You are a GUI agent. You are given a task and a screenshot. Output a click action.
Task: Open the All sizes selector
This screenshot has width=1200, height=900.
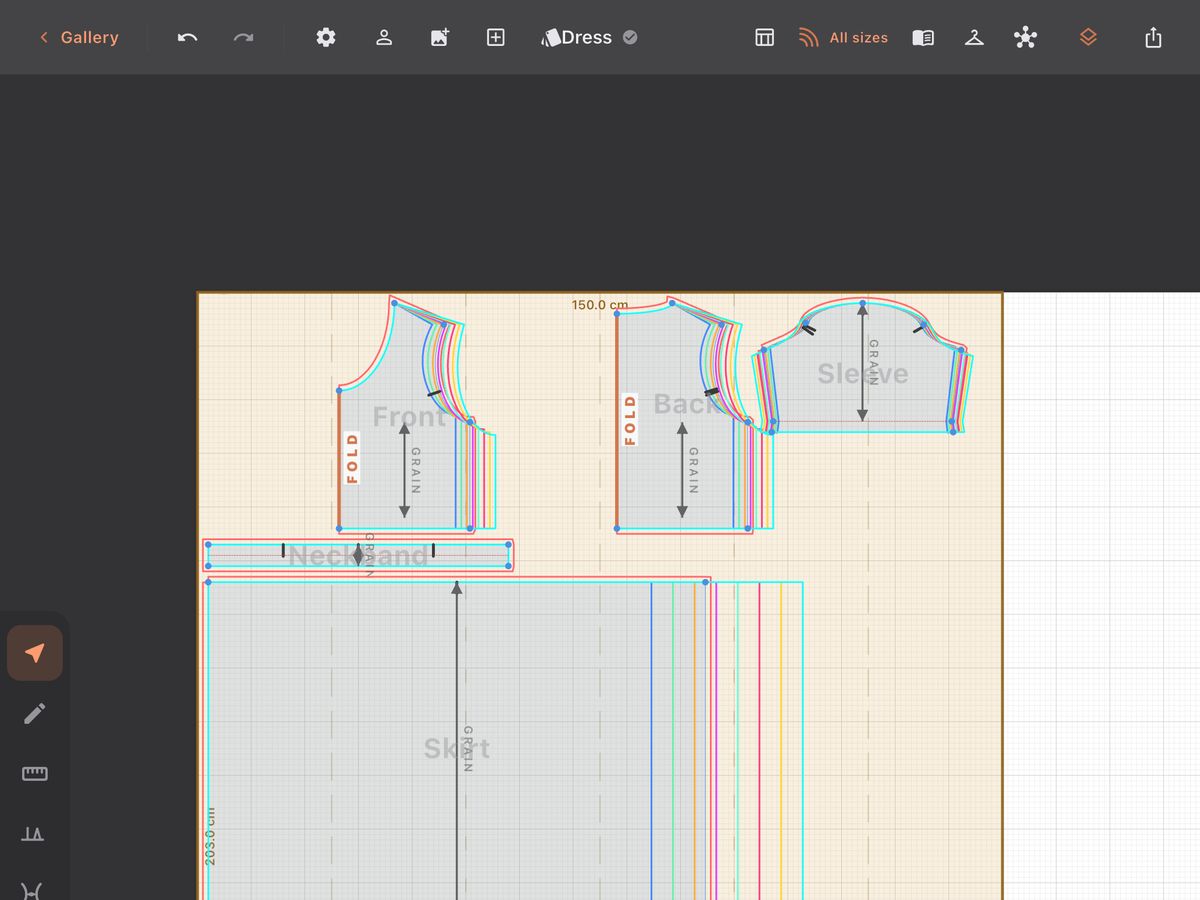tap(843, 37)
